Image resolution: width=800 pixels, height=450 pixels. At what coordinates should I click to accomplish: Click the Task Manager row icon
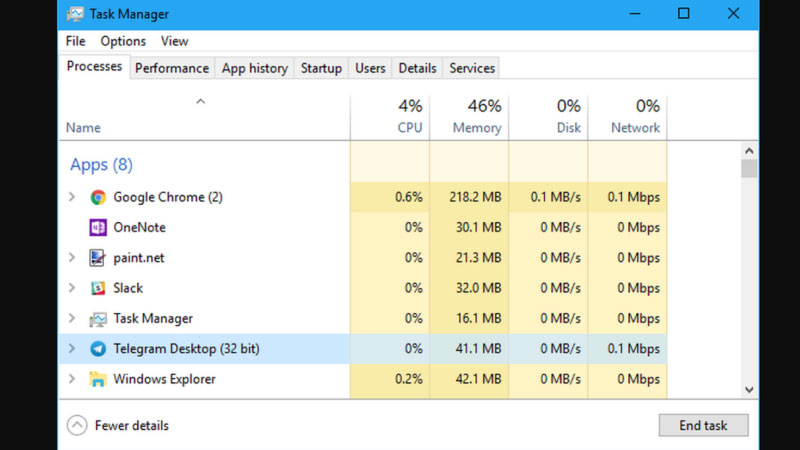coord(98,319)
